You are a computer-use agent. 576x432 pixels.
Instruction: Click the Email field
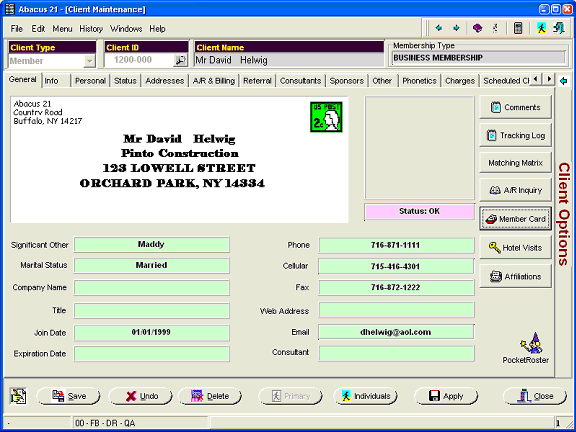point(396,332)
